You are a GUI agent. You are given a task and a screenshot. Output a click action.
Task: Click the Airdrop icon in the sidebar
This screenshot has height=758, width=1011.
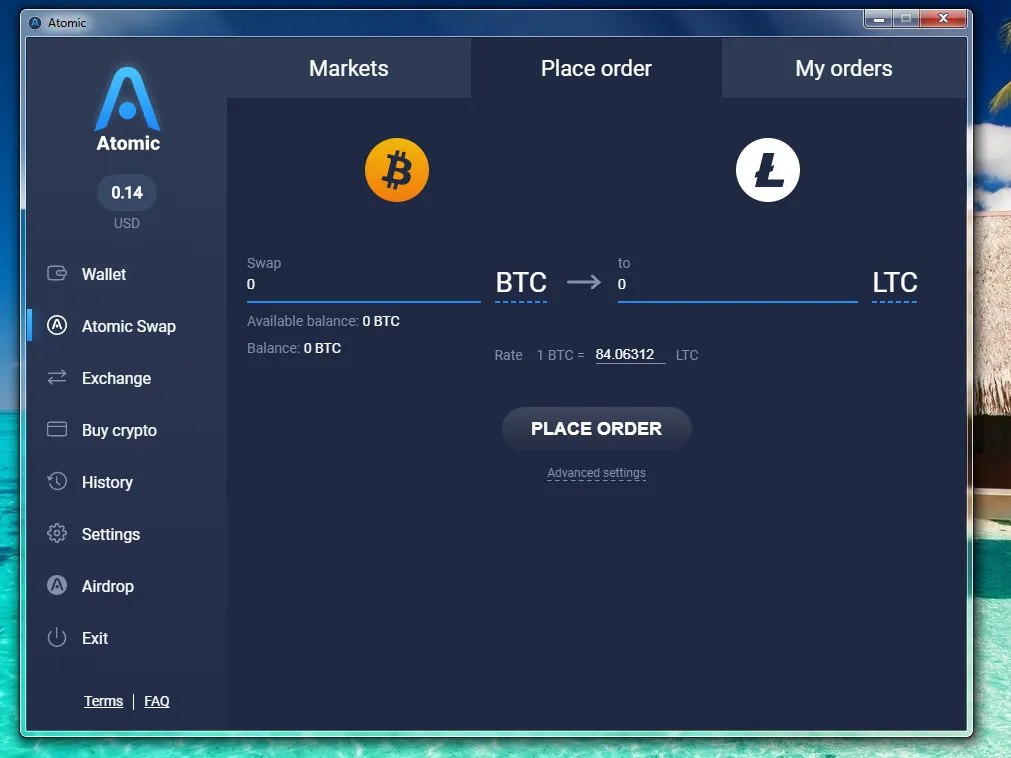tap(57, 585)
